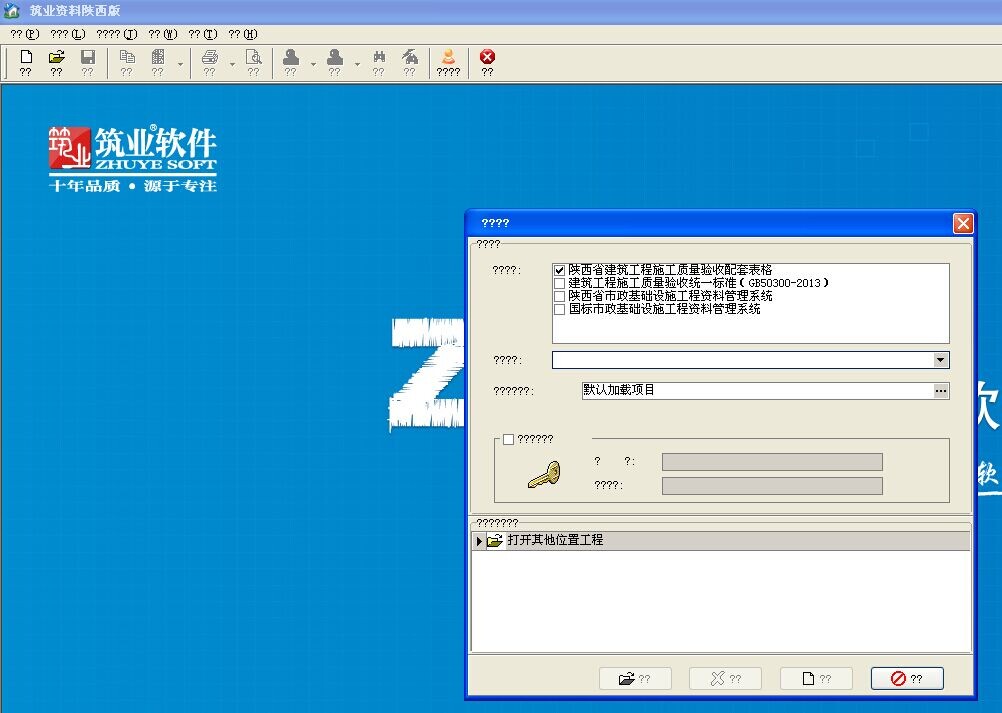1002x713 pixels.
Task: Open the empty combo box dropdown arrow
Action: point(940,360)
